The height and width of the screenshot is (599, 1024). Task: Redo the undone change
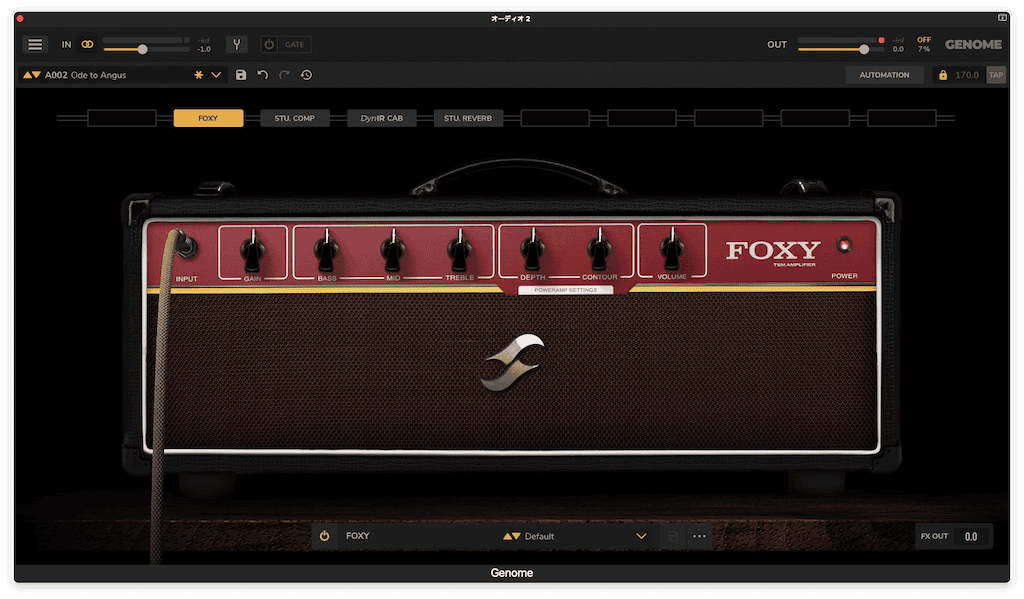tap(284, 75)
